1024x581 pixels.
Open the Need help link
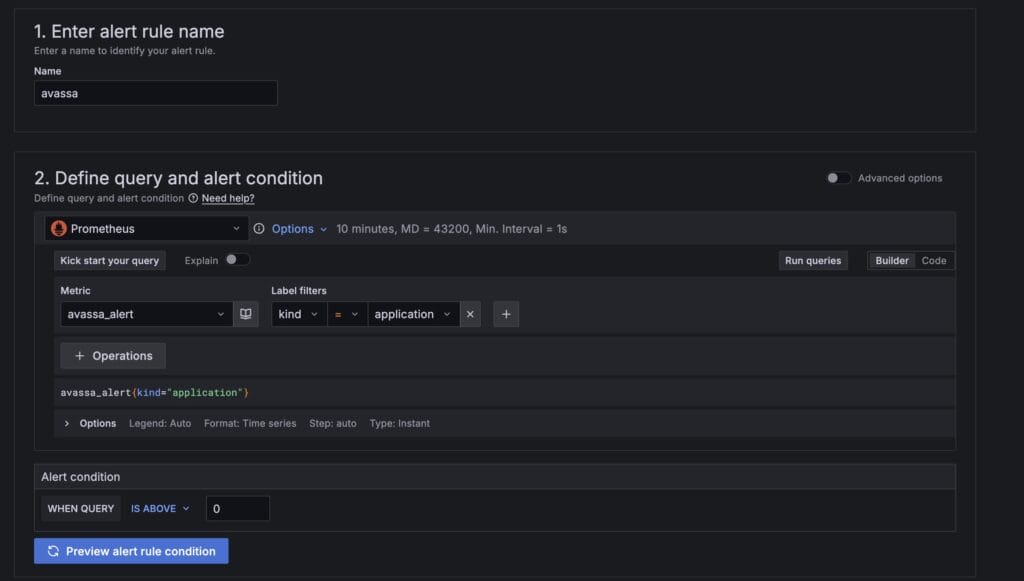[x=227, y=198]
